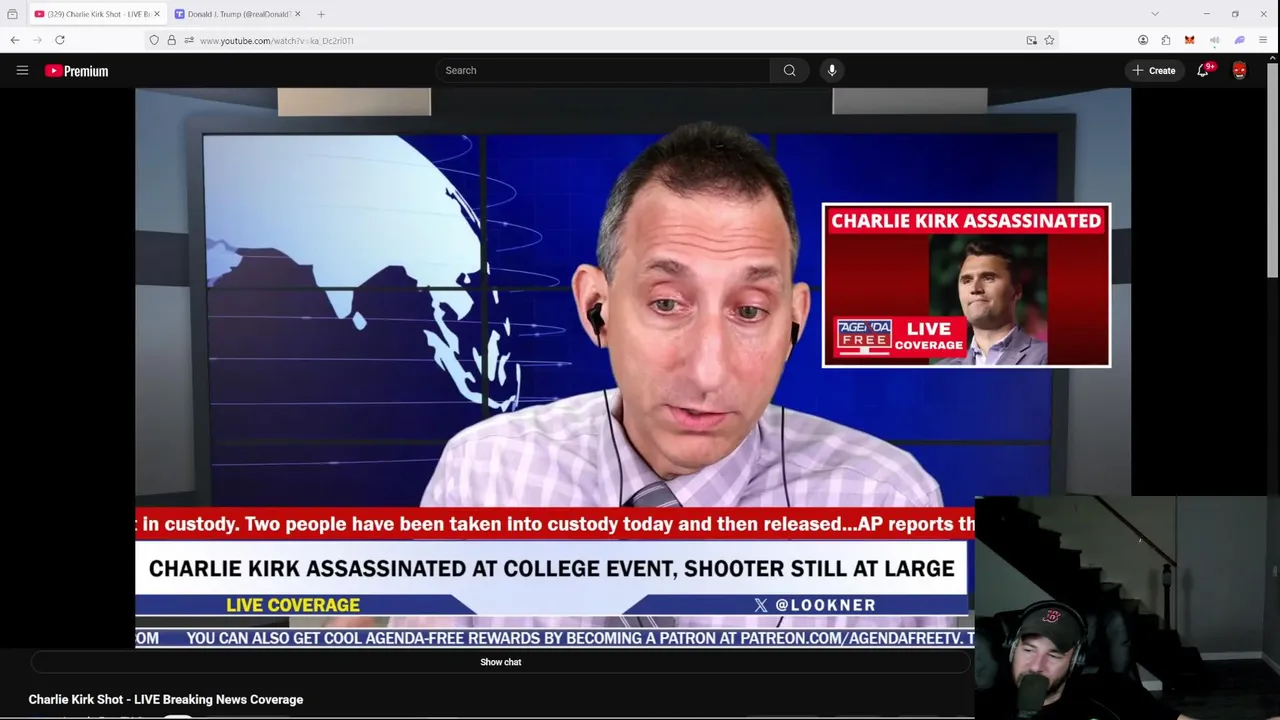Open the MetaMask fox extension
Image resolution: width=1280 pixels, height=720 pixels.
pyautogui.click(x=1189, y=40)
